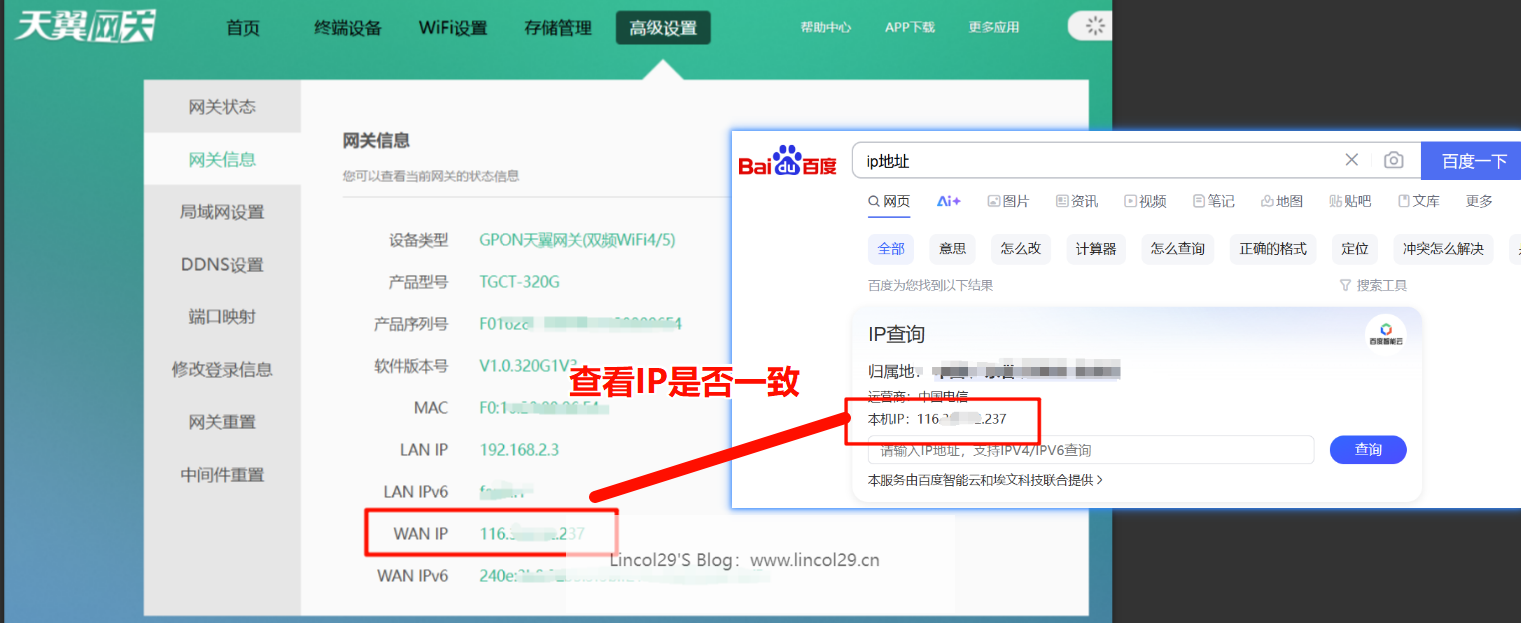Open the 高级设置 top menu

pos(663,28)
